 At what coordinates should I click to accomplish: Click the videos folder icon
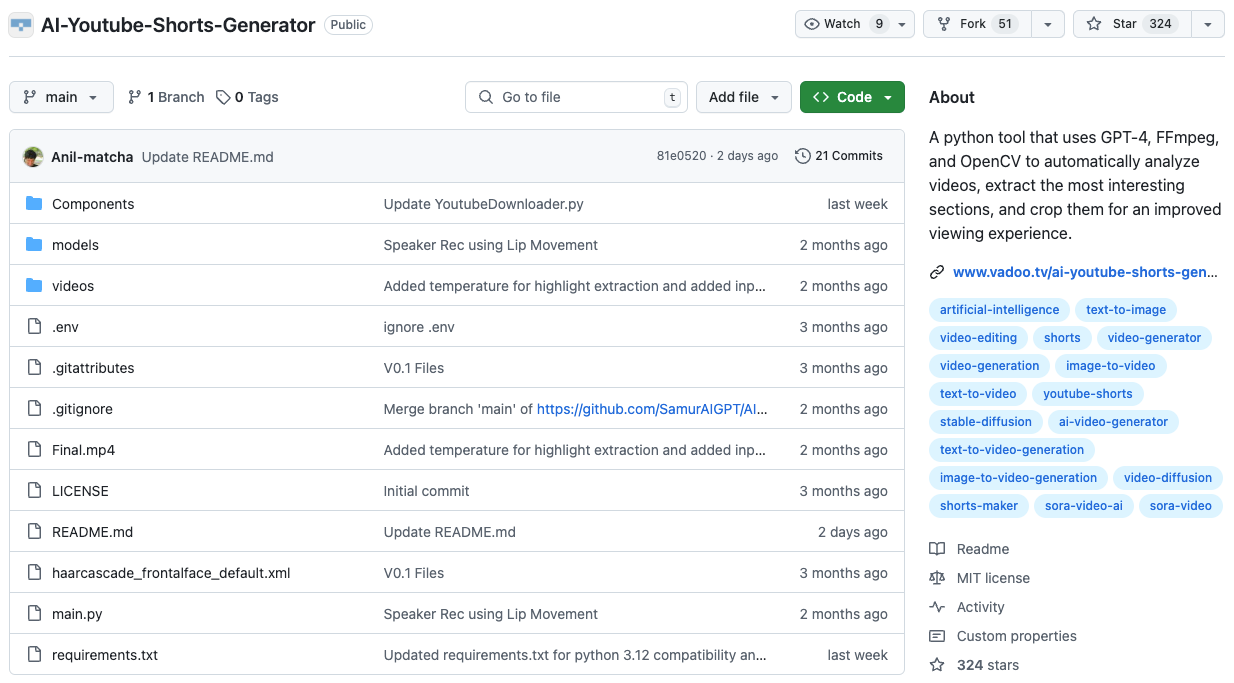[x=34, y=285]
